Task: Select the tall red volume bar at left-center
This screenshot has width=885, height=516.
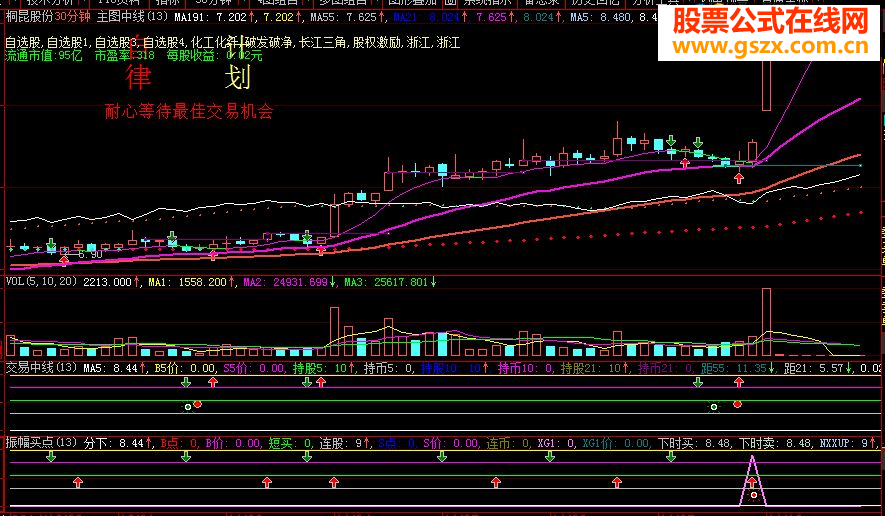Action: [335, 331]
